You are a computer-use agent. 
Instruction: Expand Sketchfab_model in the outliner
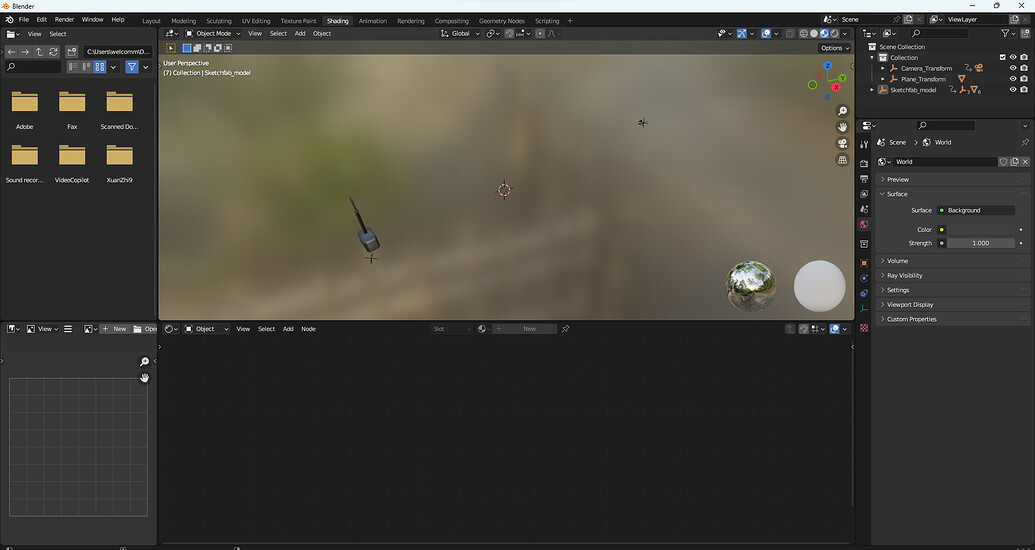pos(873,90)
